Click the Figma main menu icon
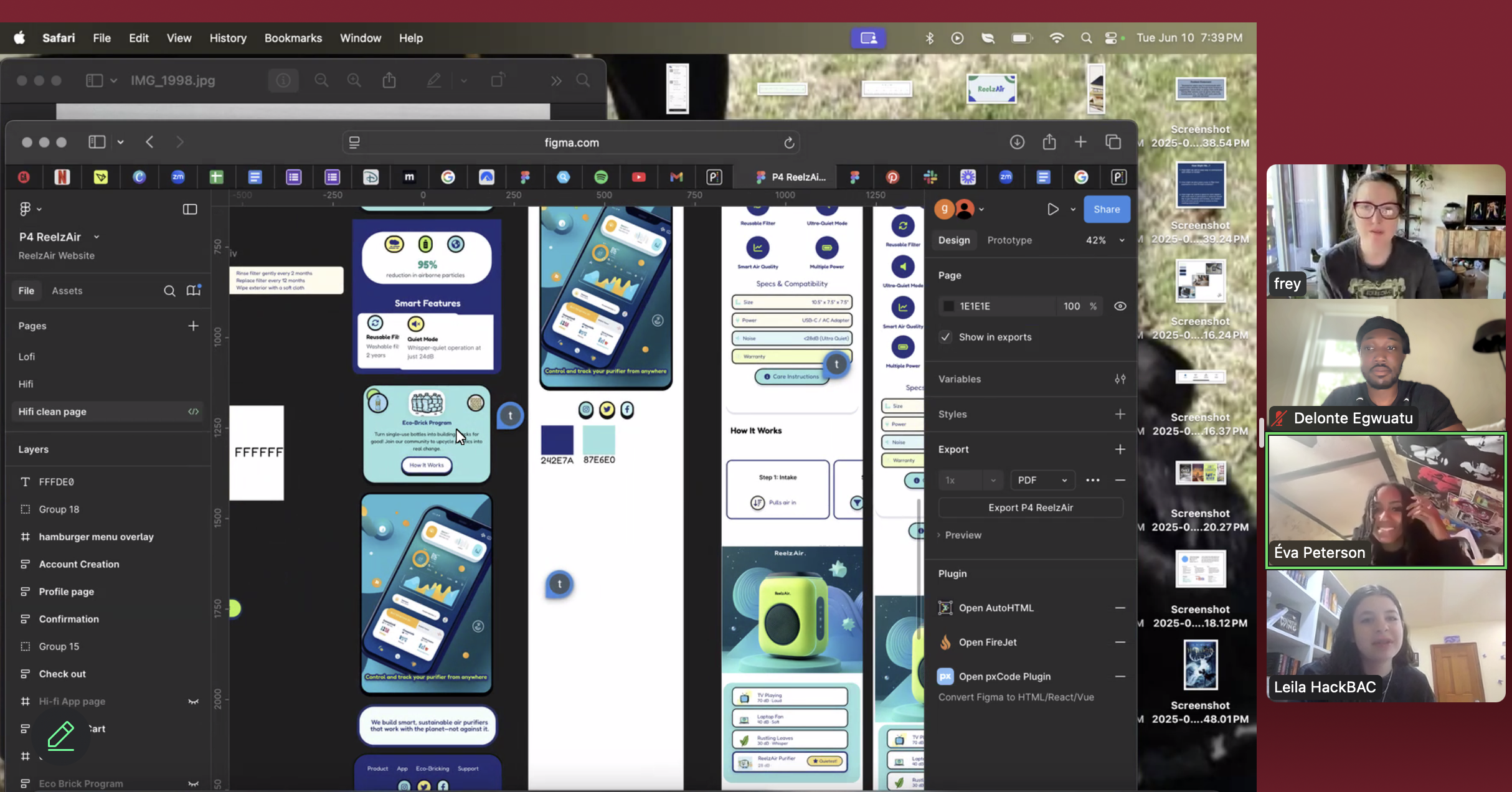 (25, 209)
